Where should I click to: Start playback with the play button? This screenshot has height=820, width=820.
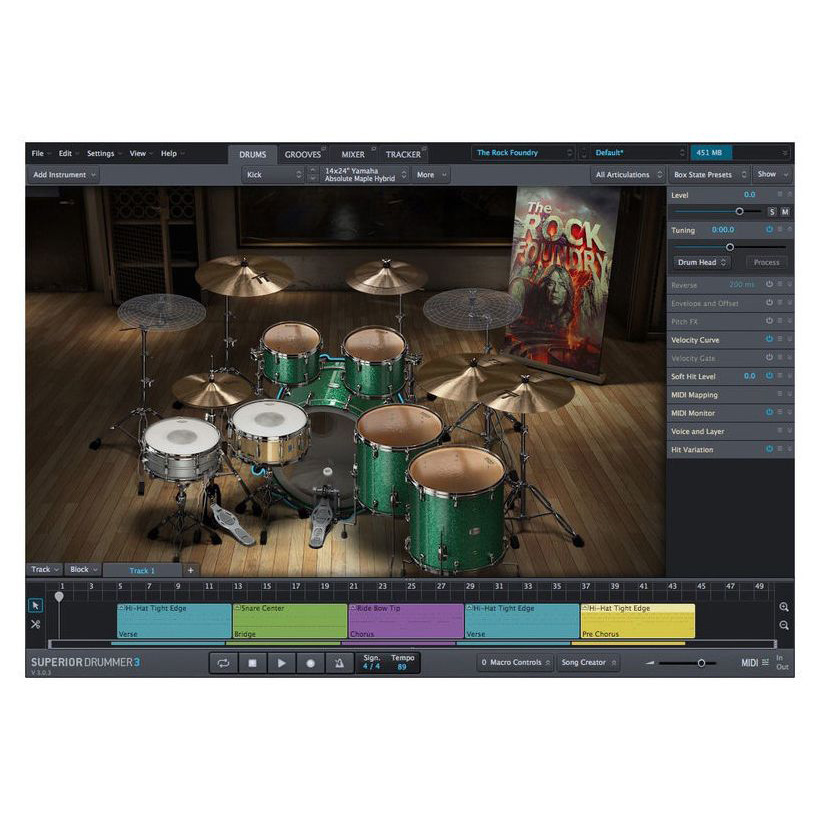pos(281,663)
